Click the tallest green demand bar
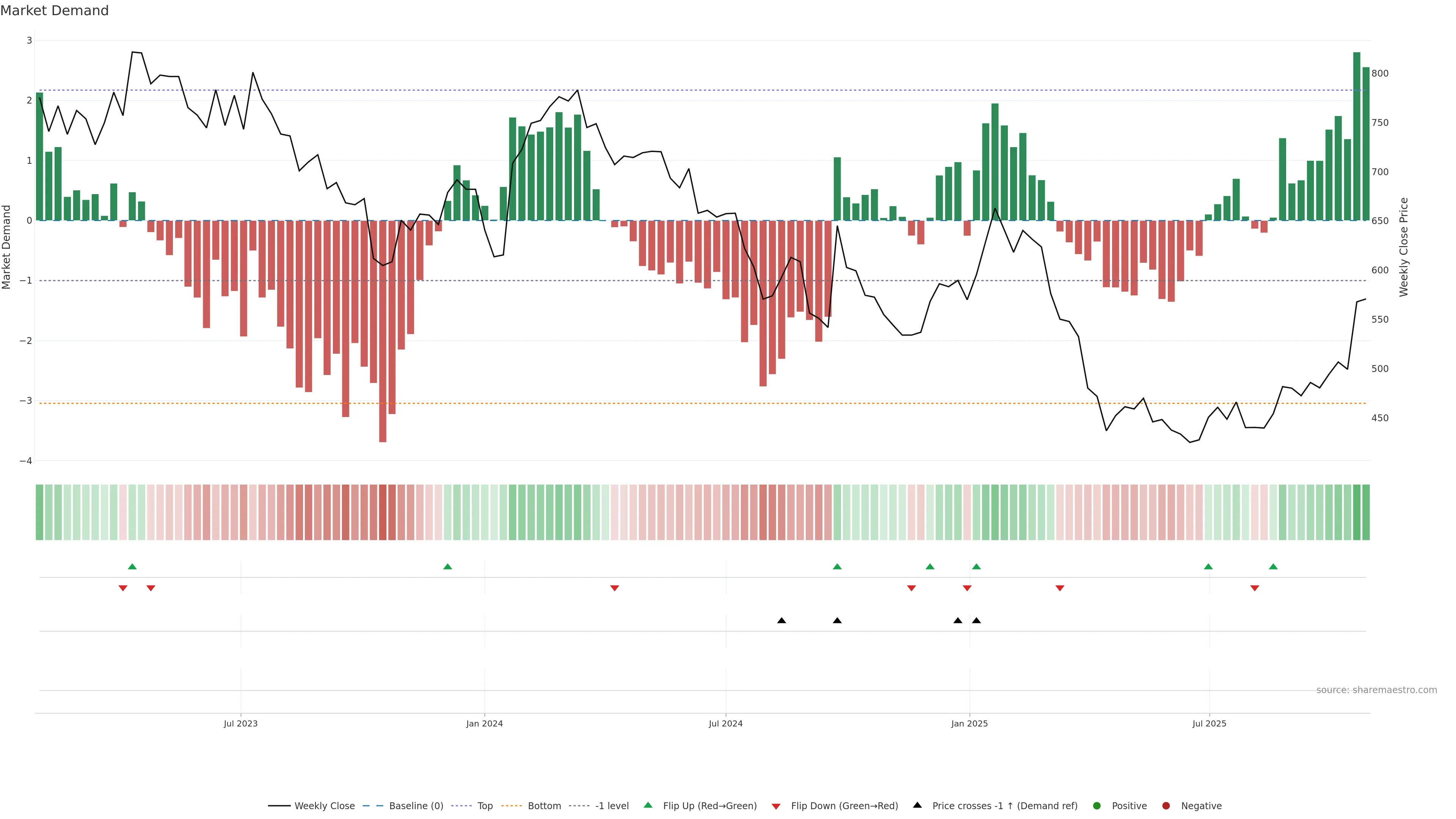The width and height of the screenshot is (1456, 819). pos(1357,136)
